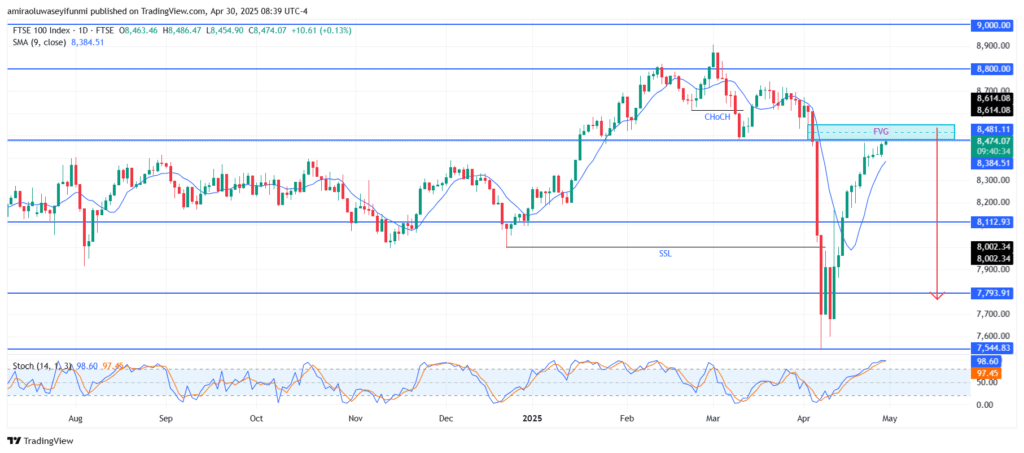Click the Aug label on time axis
The width and height of the screenshot is (1024, 453).
76,418
